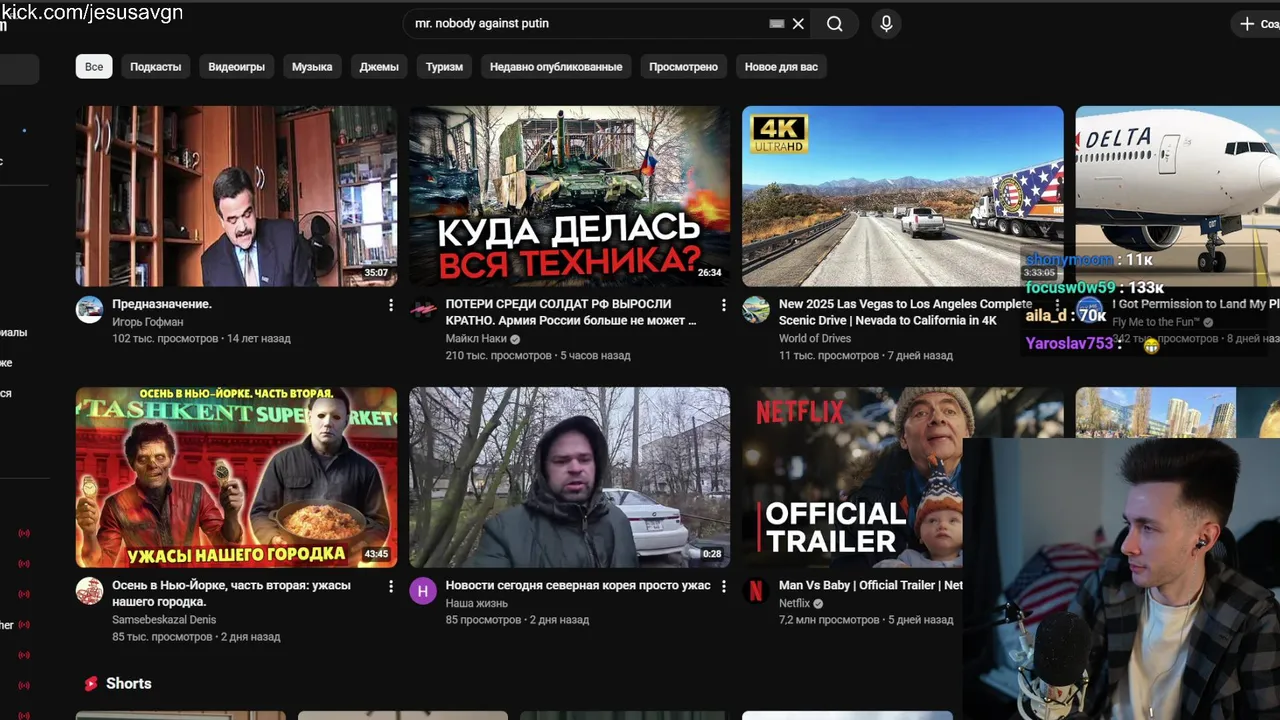Viewport: 1280px width, 720px height.
Task: Select the Подкасты filter chip
Action: [156, 67]
